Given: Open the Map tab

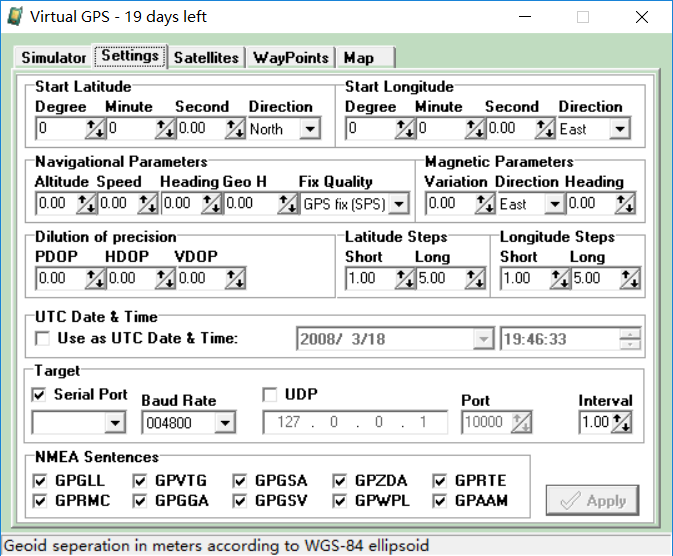Looking at the screenshot, I should (x=365, y=58).
